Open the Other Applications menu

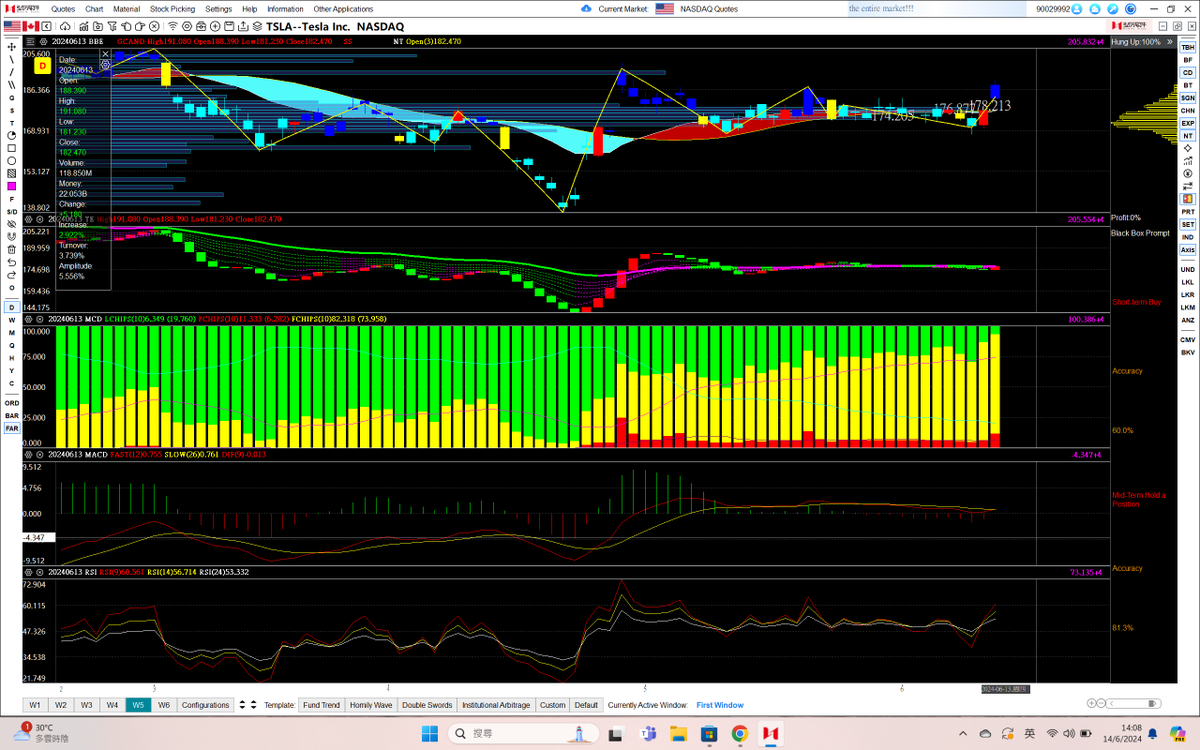[344, 9]
